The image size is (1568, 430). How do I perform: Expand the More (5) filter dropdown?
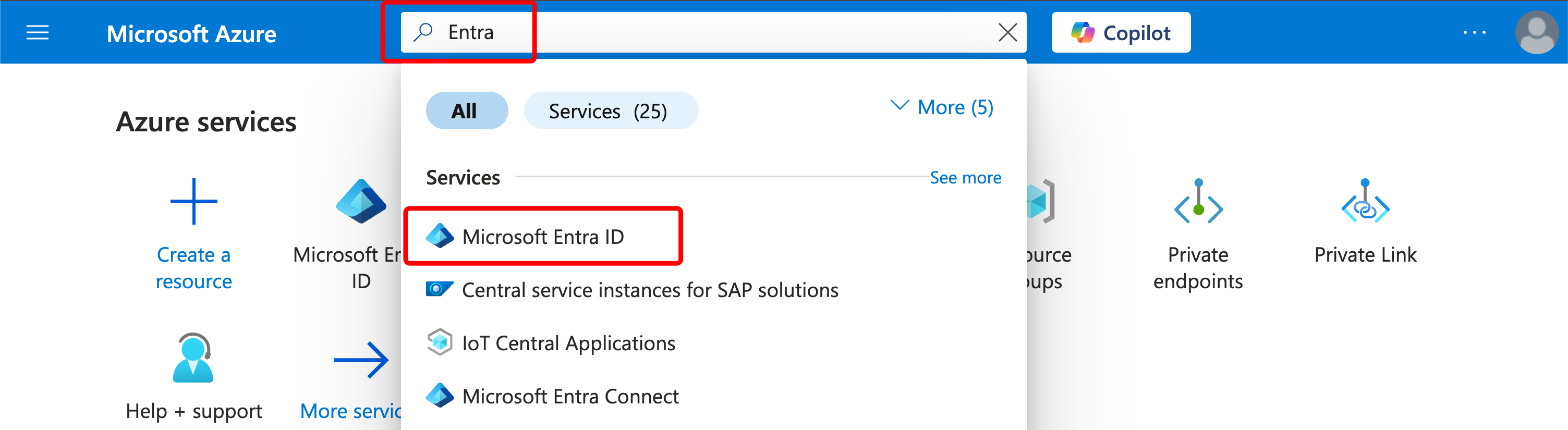point(942,108)
